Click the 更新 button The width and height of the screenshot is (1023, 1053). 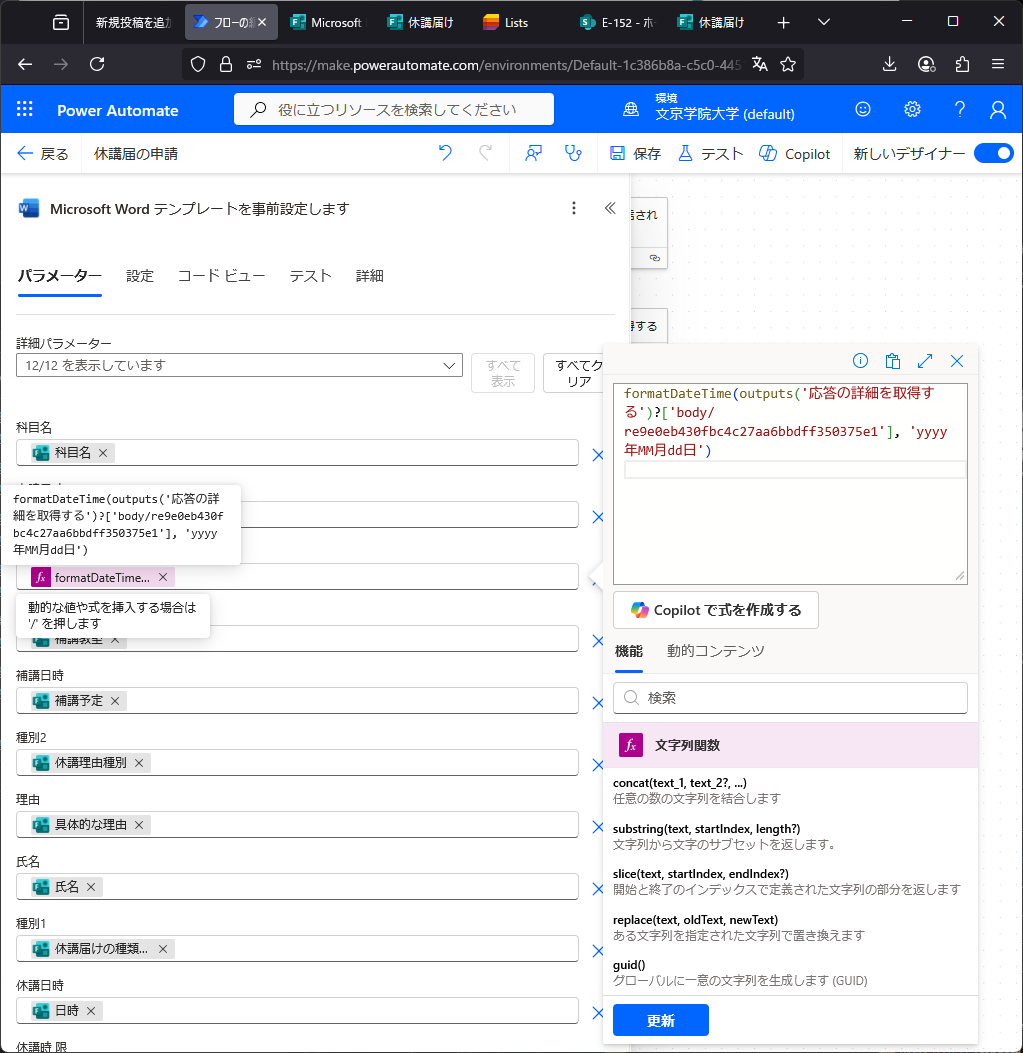pos(660,1021)
